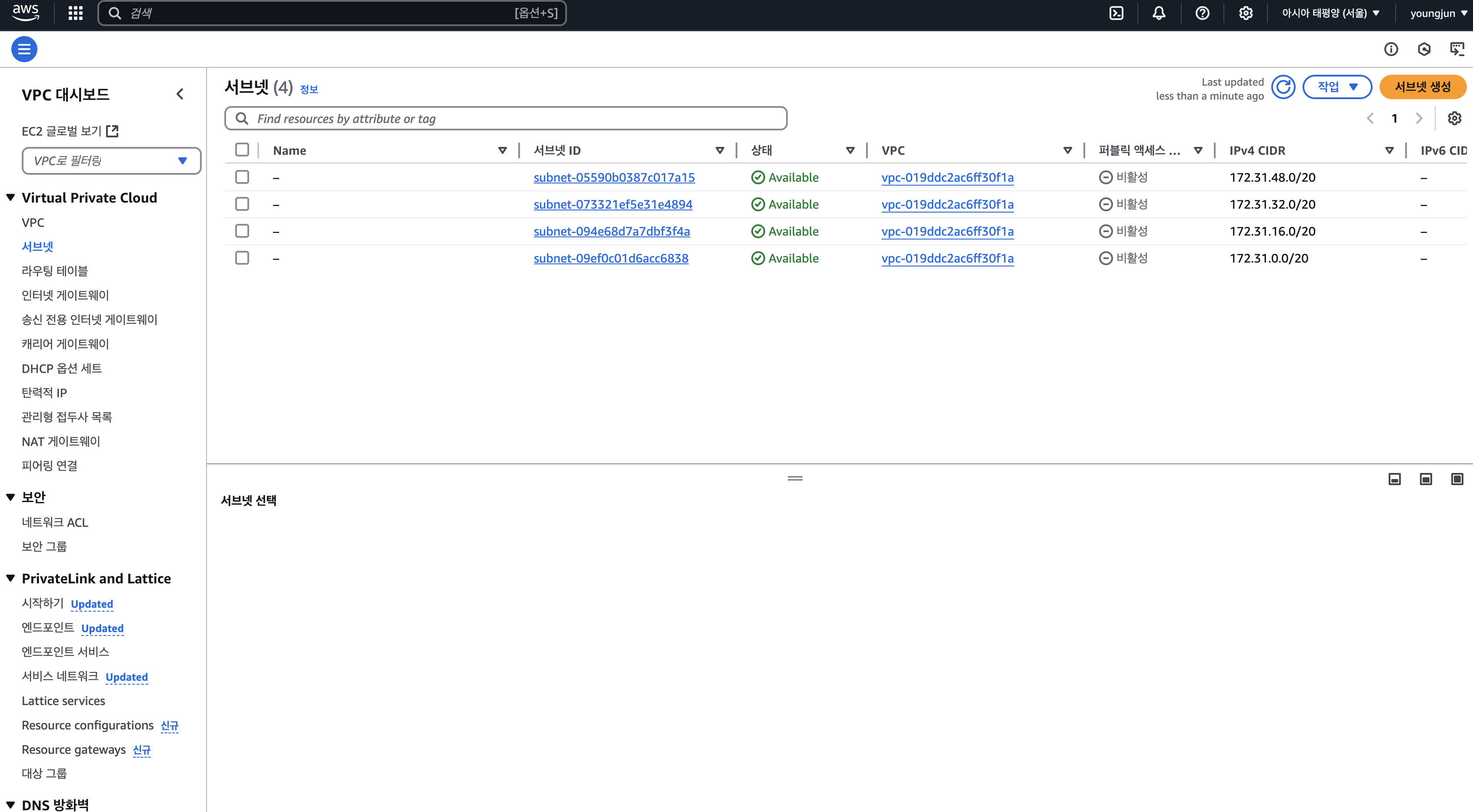
Task: Collapse the Virtual Private Cloud section
Action: 10,198
